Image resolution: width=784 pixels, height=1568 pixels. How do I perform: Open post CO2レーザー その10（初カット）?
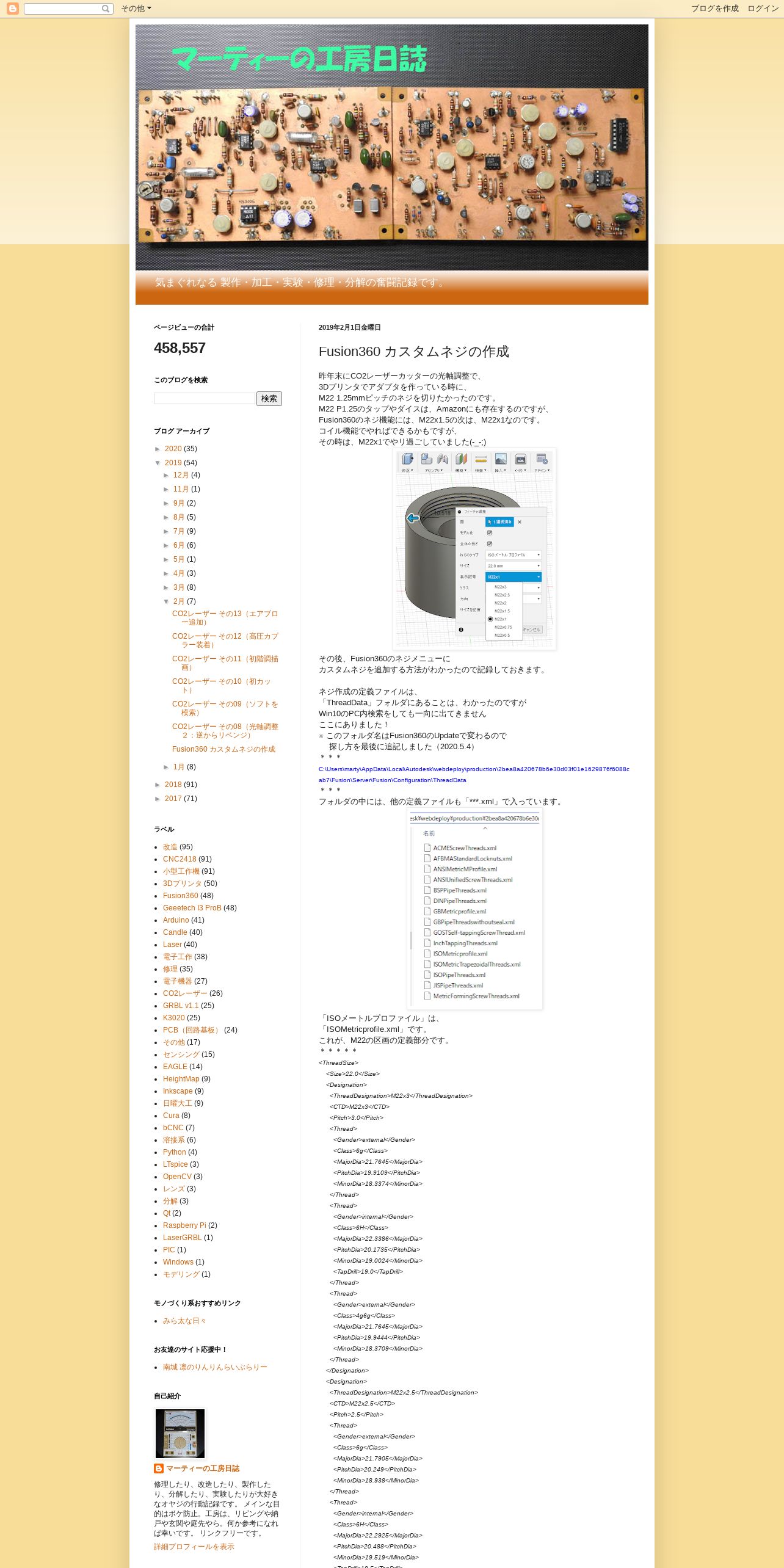(x=221, y=686)
